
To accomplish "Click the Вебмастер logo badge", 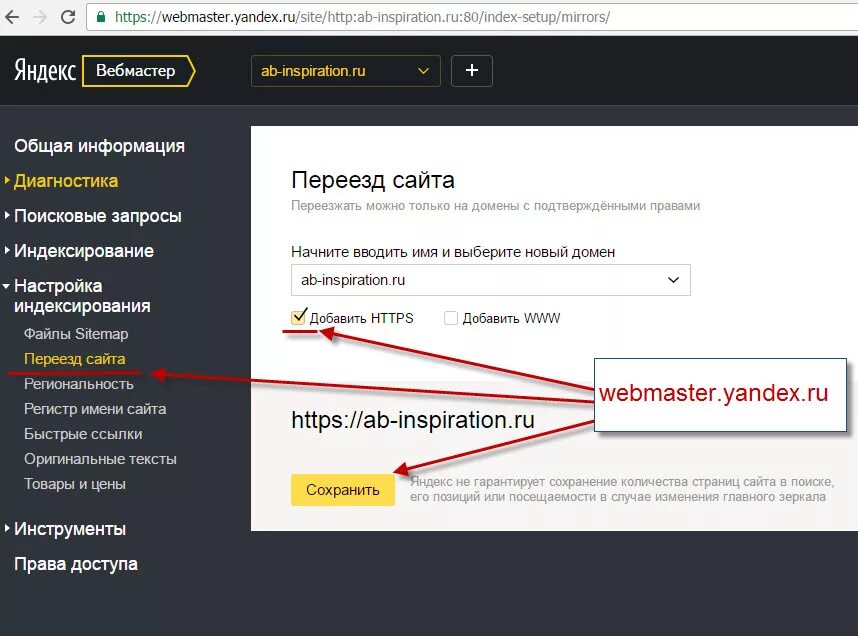I will (x=138, y=71).
